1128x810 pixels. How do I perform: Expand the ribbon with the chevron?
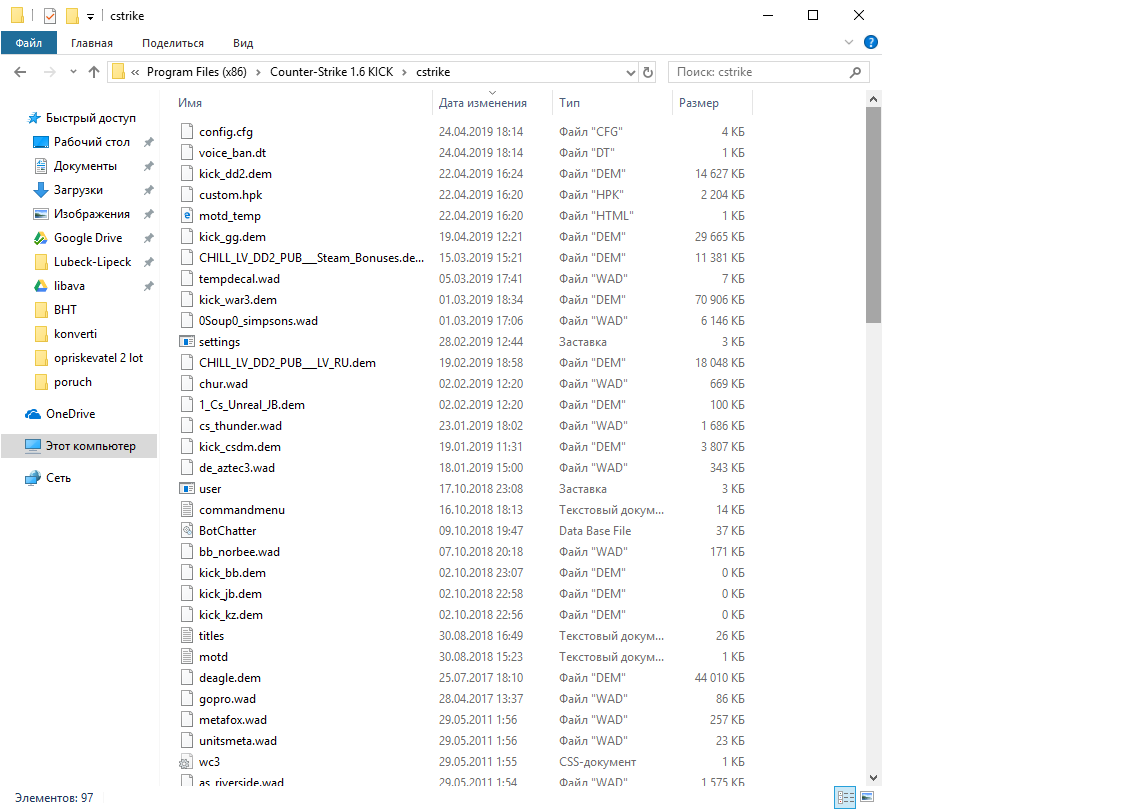(x=849, y=42)
